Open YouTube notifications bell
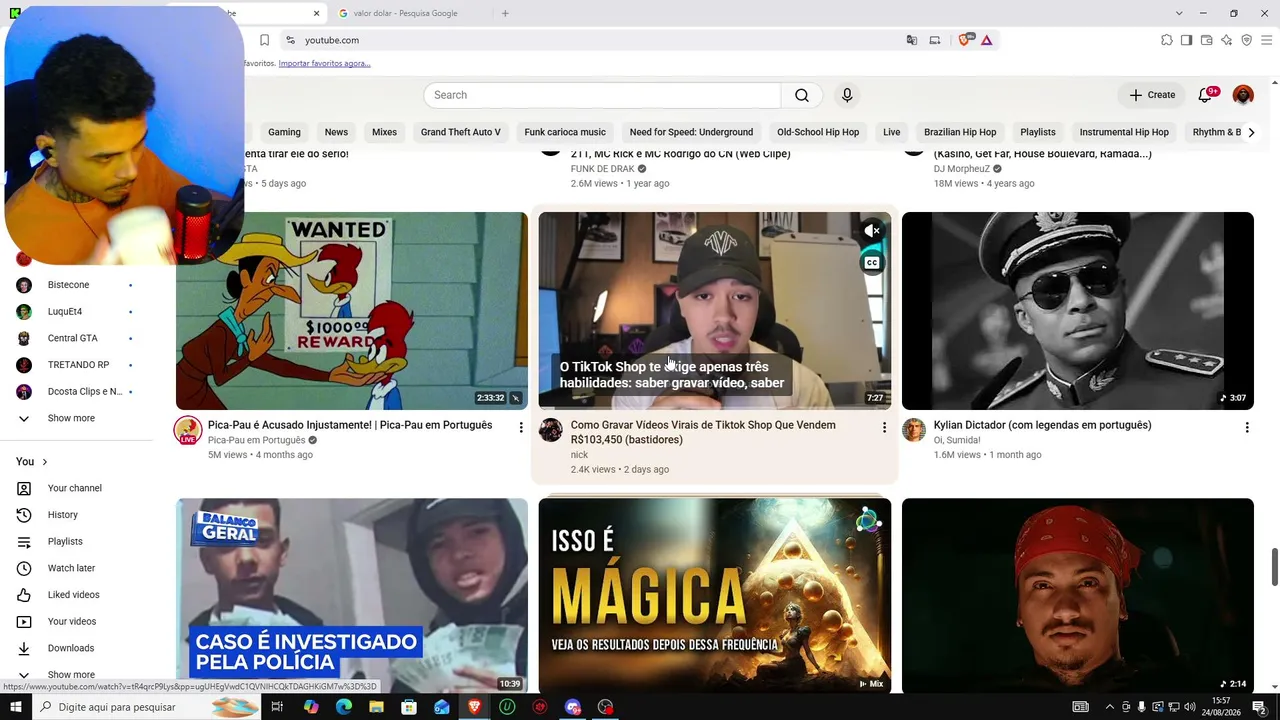 (1207, 95)
